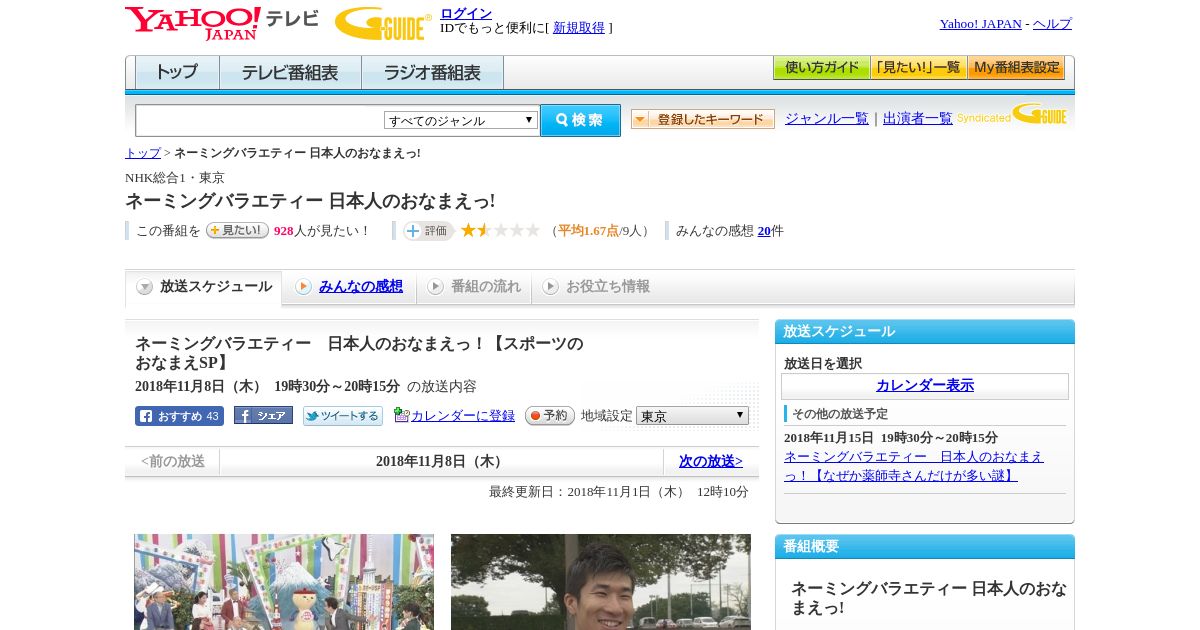This screenshot has height=630, width=1200.
Task: Click the smiling man thumbnail image
Action: coord(601,582)
